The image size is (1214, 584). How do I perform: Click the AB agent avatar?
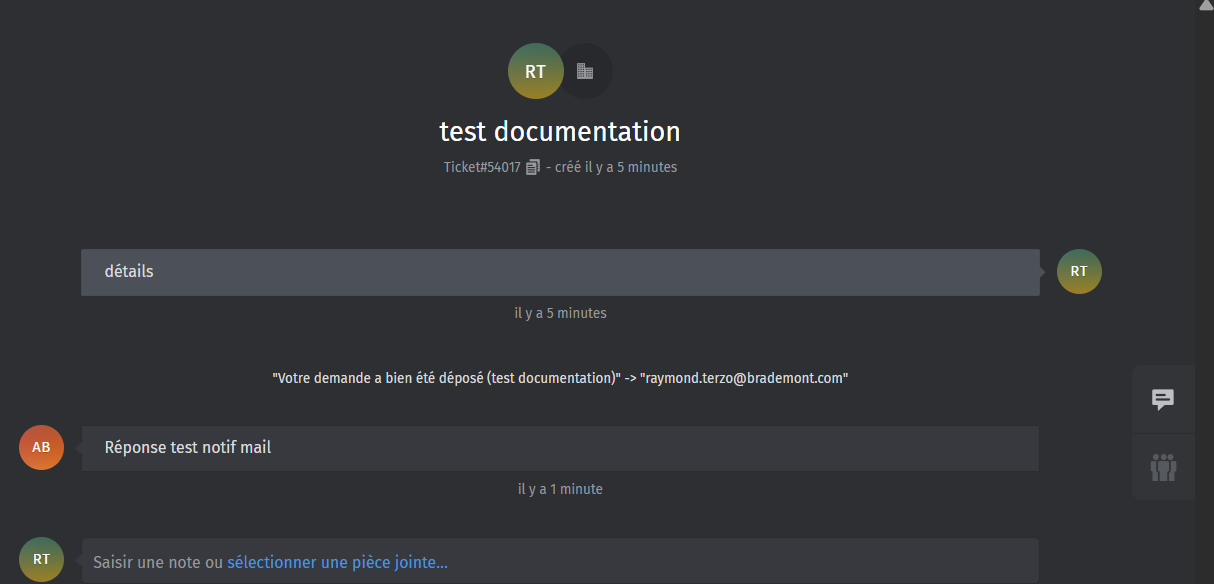coord(41,447)
